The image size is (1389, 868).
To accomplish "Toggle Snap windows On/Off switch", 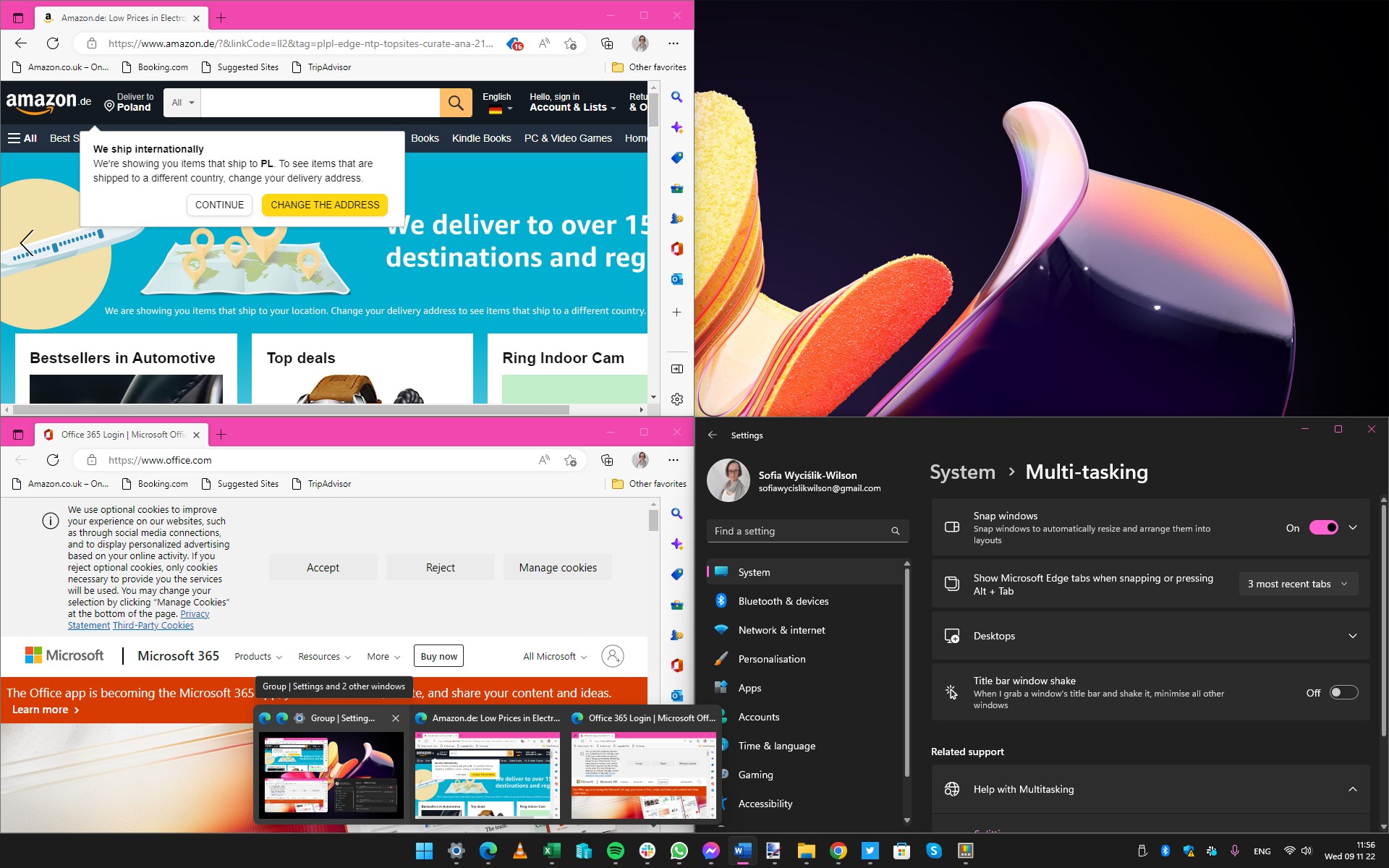I will (1322, 527).
